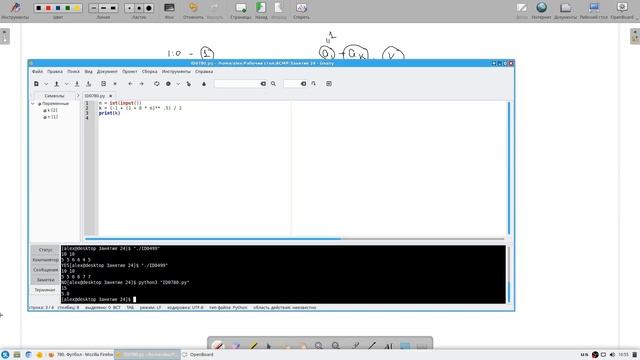Open the Сборка menu in Geany
640x360 pixels.
coord(149,71)
